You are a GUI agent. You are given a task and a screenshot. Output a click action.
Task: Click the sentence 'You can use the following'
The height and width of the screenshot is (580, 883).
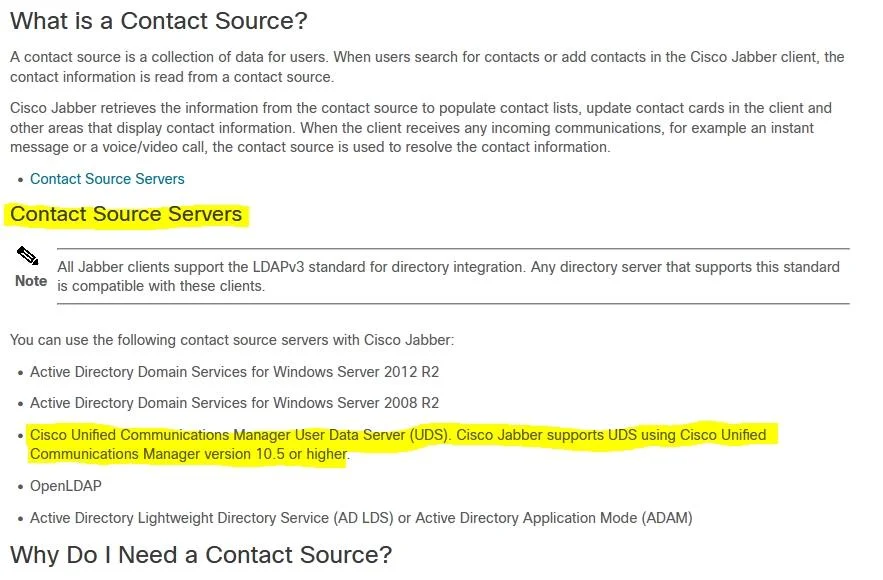coord(231,340)
